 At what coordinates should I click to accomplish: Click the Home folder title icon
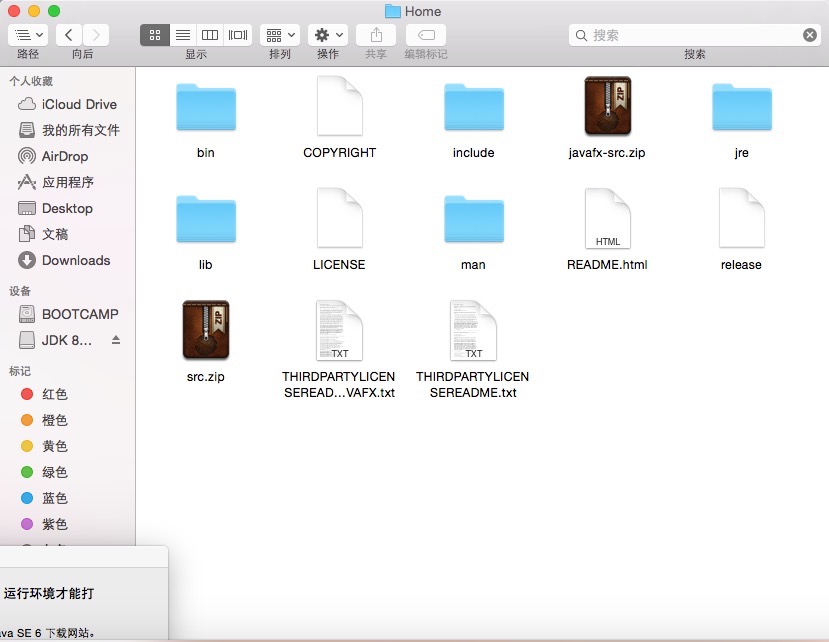pos(393,11)
